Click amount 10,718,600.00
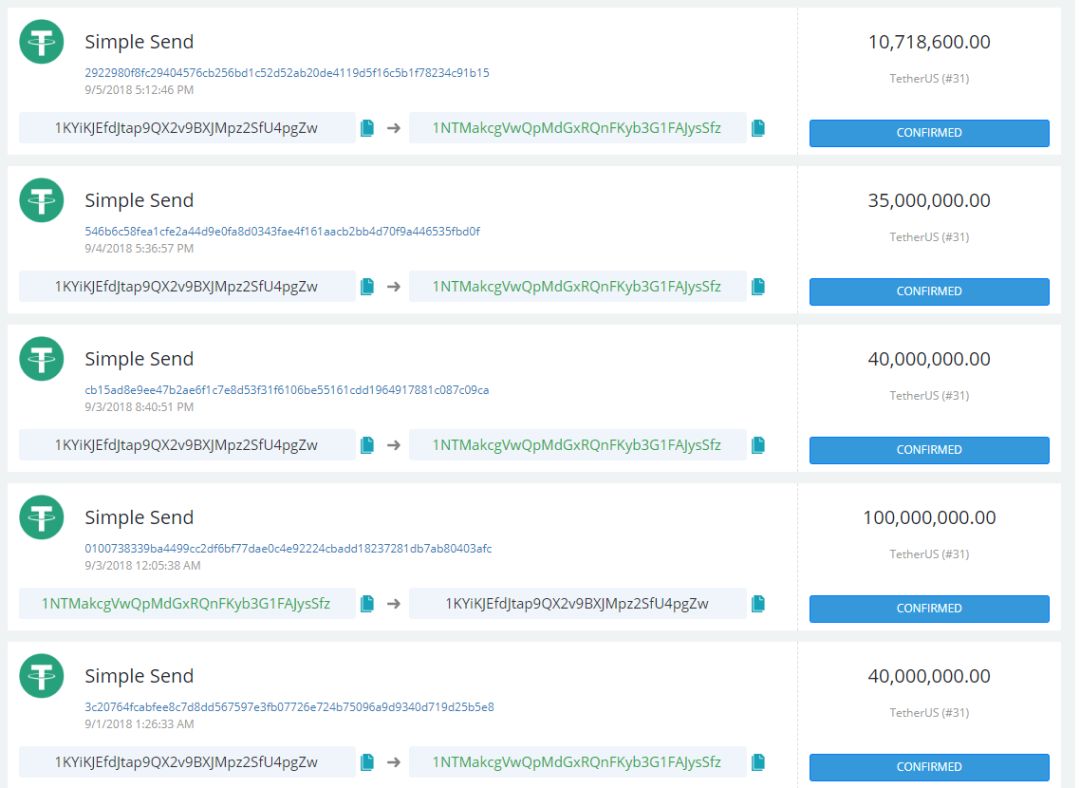The height and width of the screenshot is (788, 1080). point(929,42)
